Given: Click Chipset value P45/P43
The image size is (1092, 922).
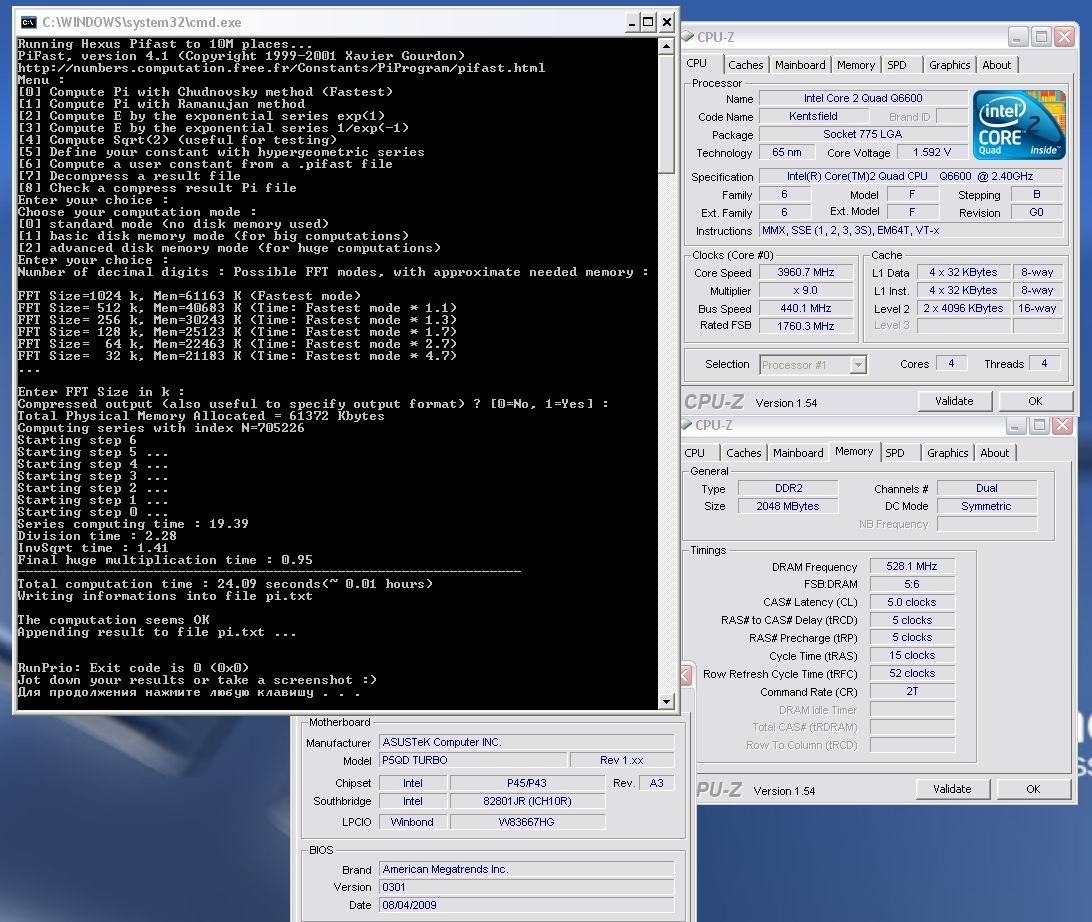Looking at the screenshot, I should point(526,783).
